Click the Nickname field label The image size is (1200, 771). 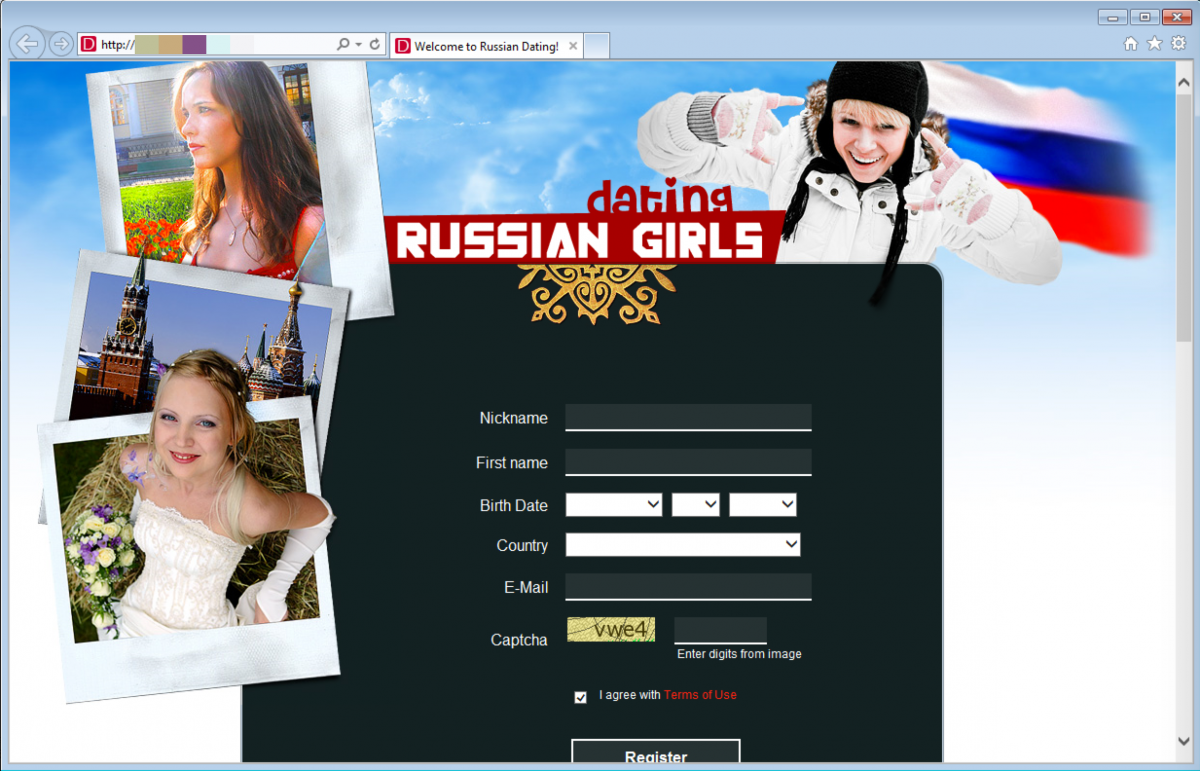(x=514, y=418)
